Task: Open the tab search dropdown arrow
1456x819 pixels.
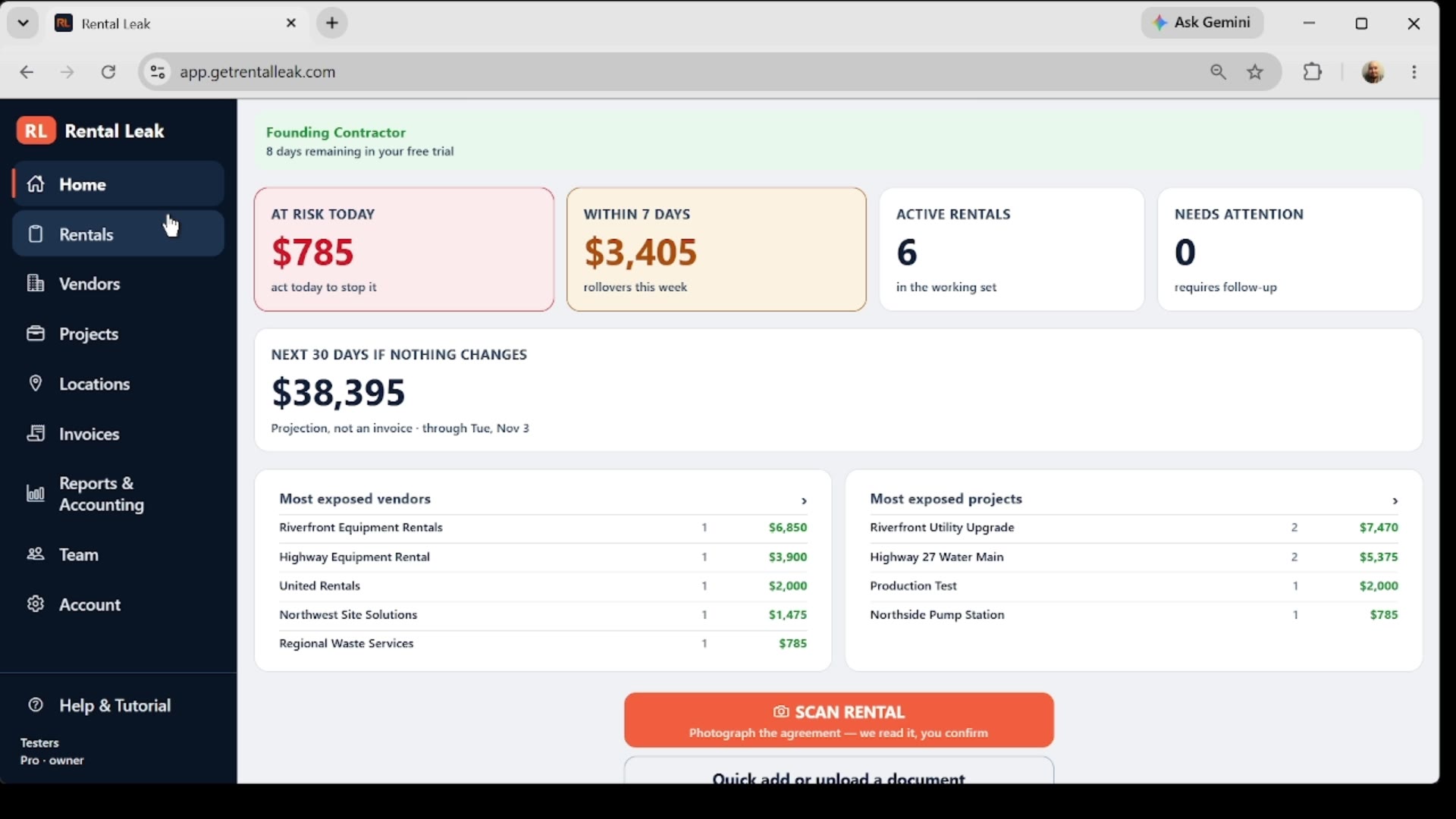Action: (23, 23)
